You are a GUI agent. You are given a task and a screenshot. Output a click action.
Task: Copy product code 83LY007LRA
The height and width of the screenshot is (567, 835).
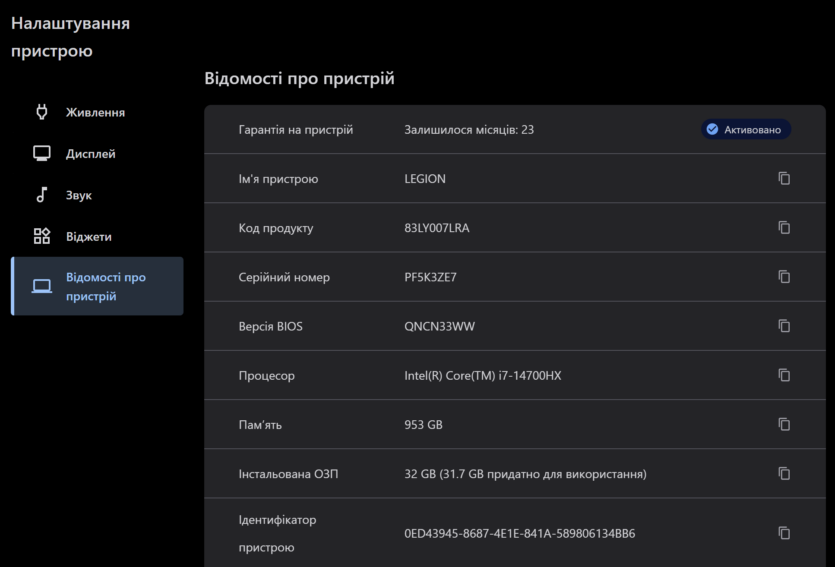pyautogui.click(x=784, y=227)
